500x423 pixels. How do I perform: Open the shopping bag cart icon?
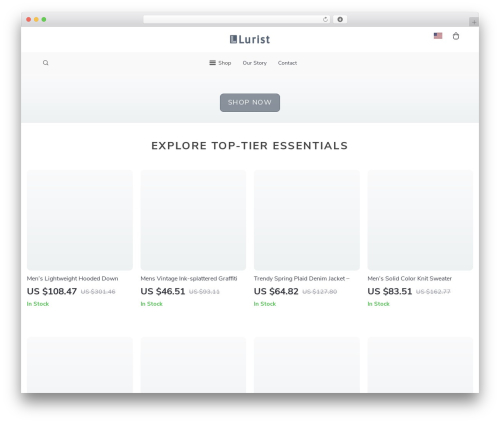coord(456,36)
